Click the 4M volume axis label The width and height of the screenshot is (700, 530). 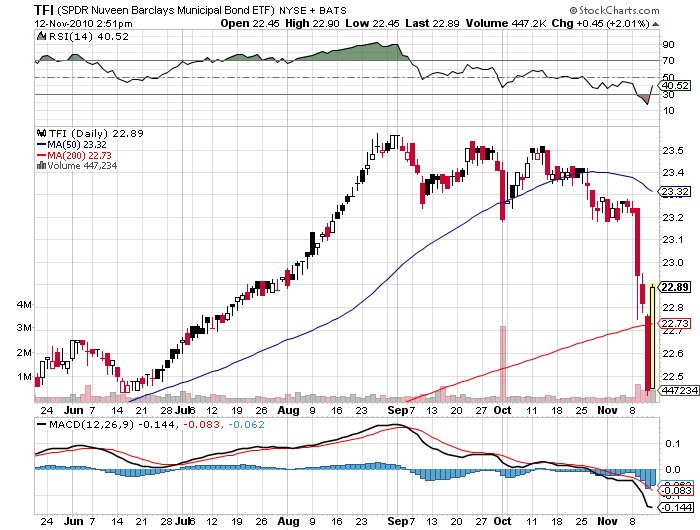click(x=24, y=305)
